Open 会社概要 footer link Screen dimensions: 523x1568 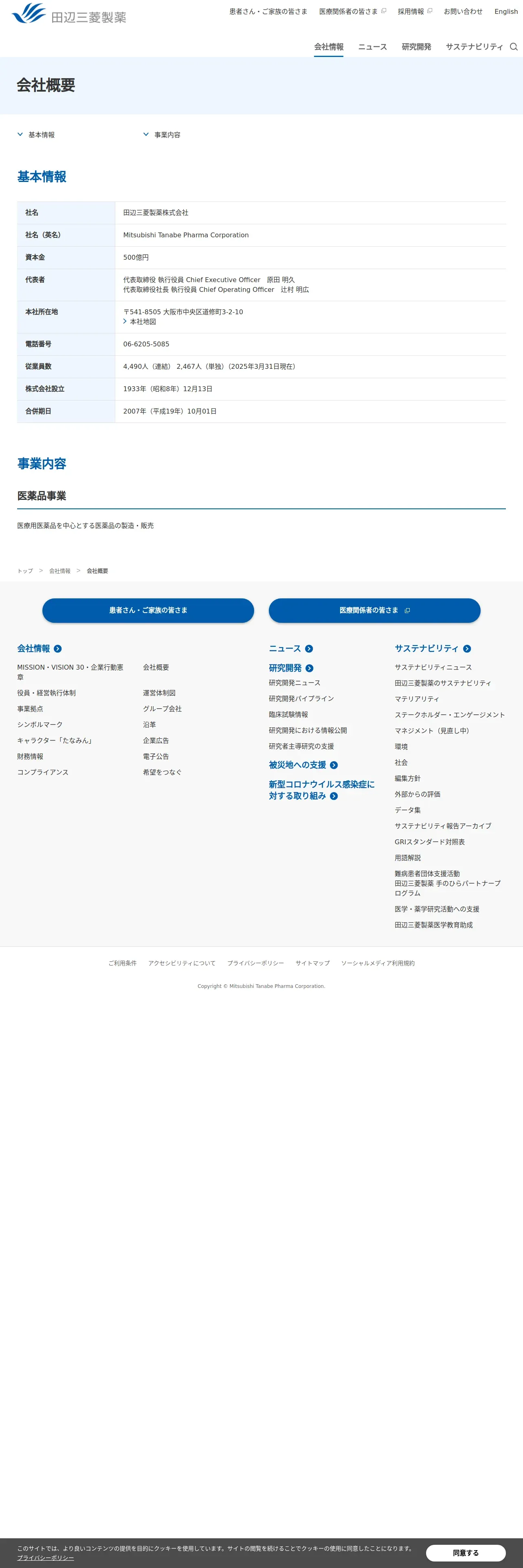156,667
